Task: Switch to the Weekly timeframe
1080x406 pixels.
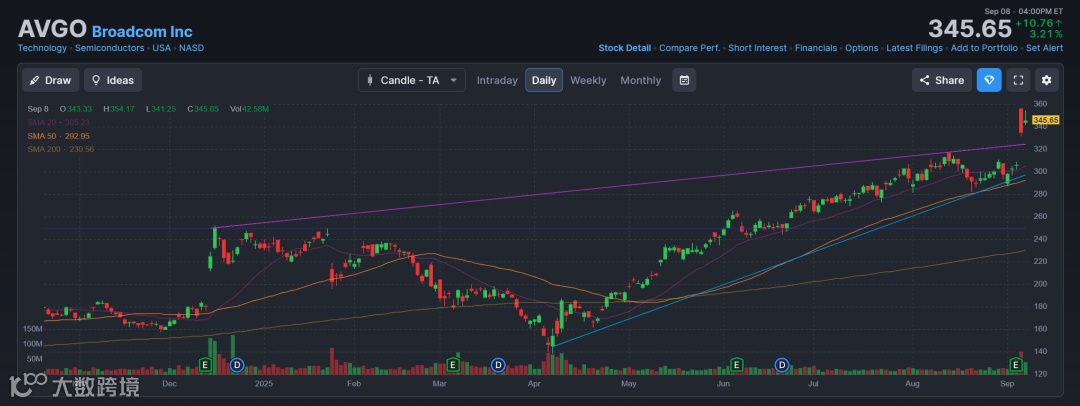Action: [x=588, y=80]
